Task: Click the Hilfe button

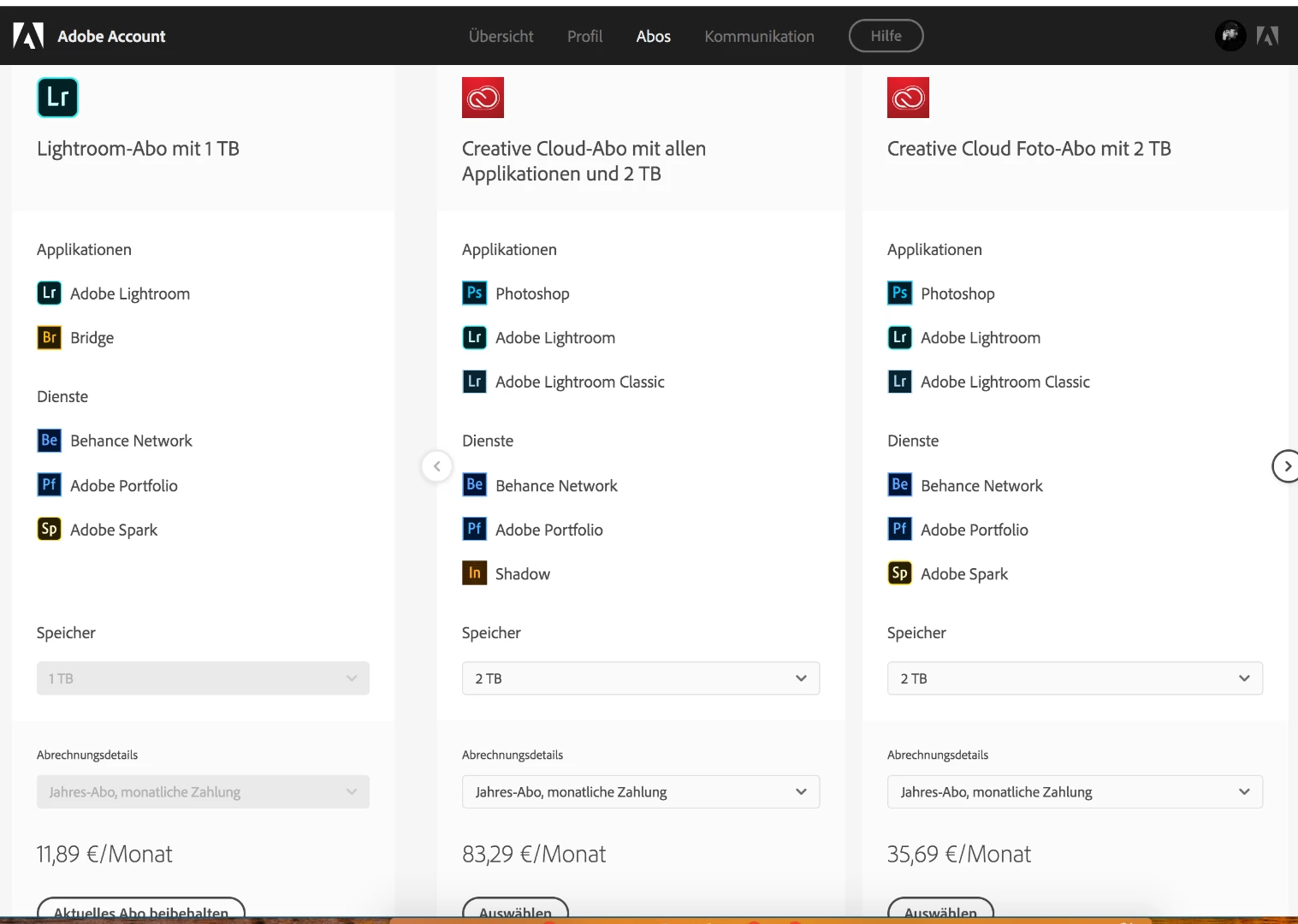Action: click(x=886, y=36)
